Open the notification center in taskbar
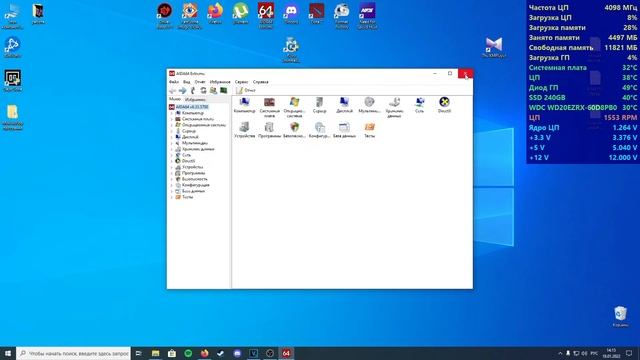Image resolution: width=640 pixels, height=360 pixels. [x=629, y=353]
